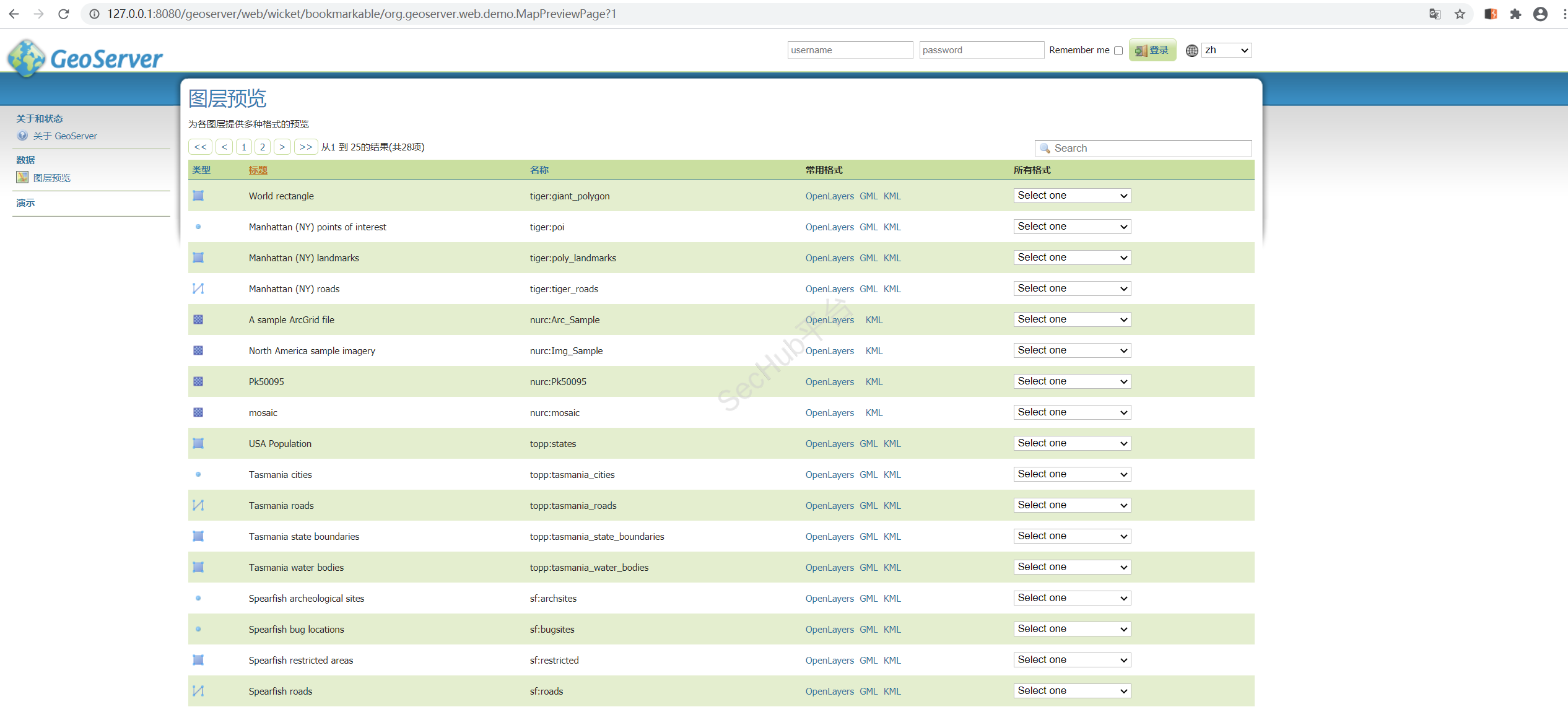Viewport: 1568px width, 707px height.
Task: Sort by 类型 column header
Action: [201, 170]
